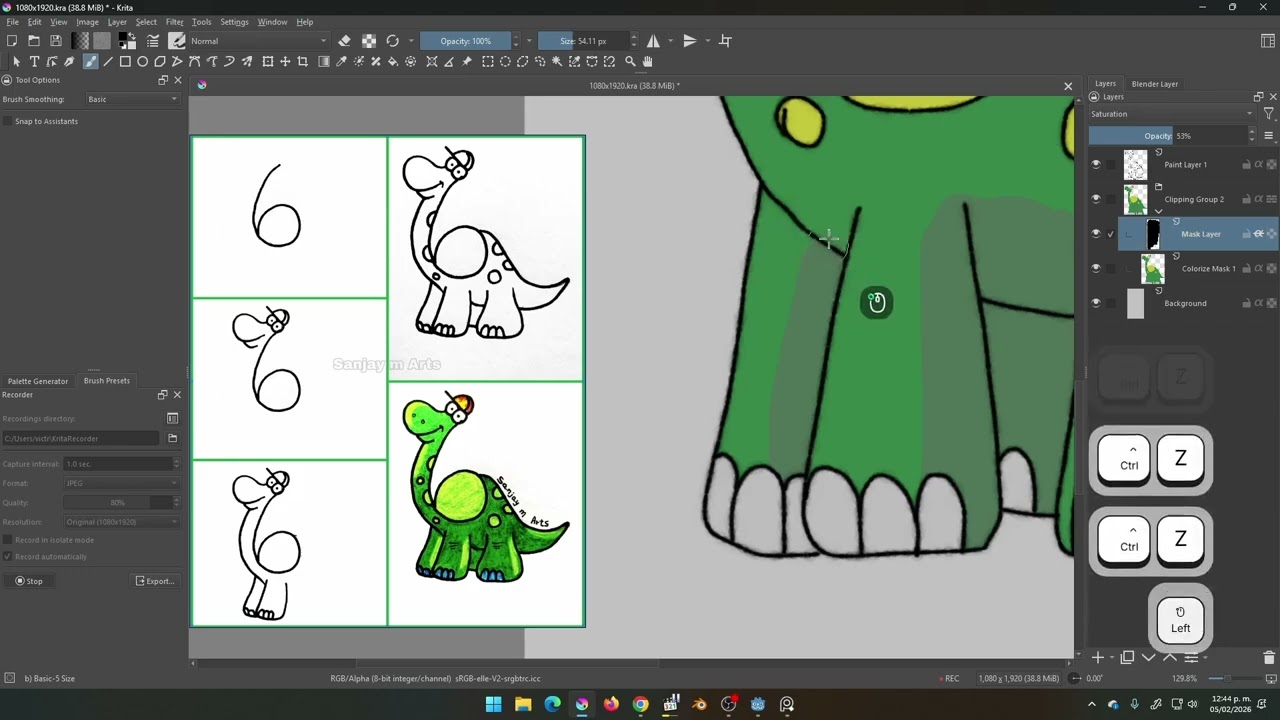Create a new document from the toolbar
1280x720 pixels.
(12, 41)
